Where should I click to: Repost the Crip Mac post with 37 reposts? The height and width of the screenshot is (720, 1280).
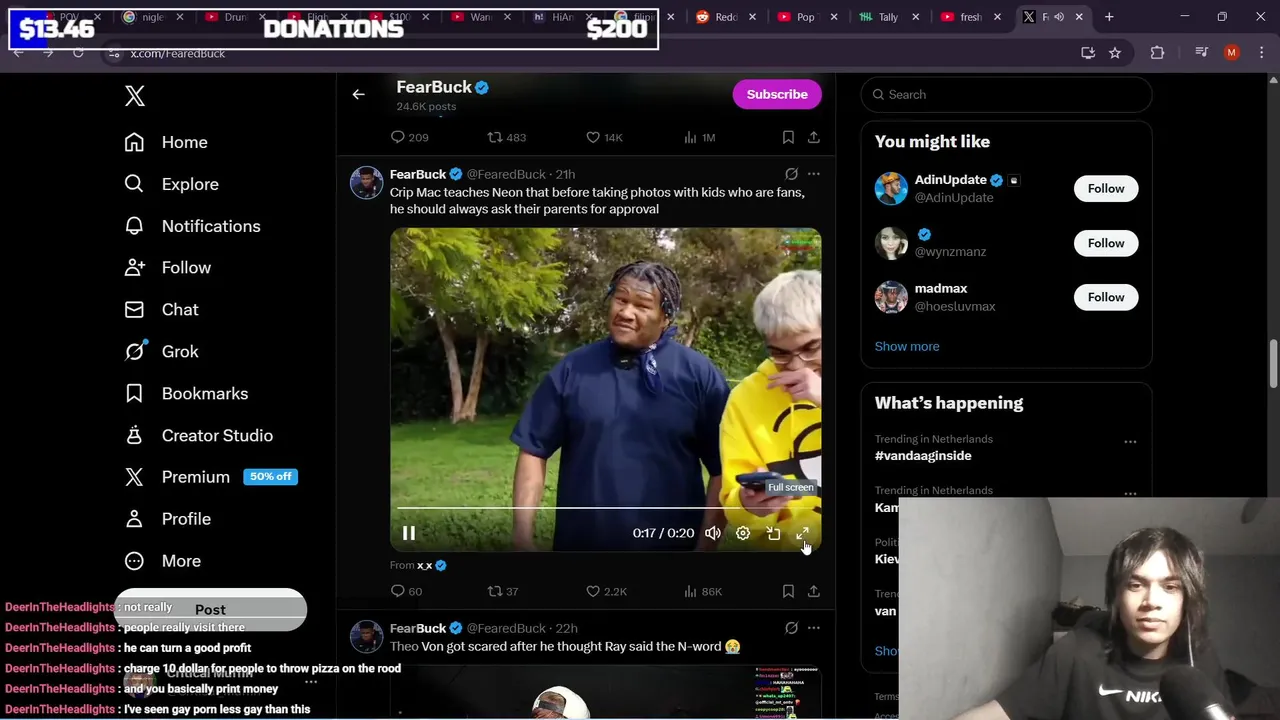click(502, 591)
